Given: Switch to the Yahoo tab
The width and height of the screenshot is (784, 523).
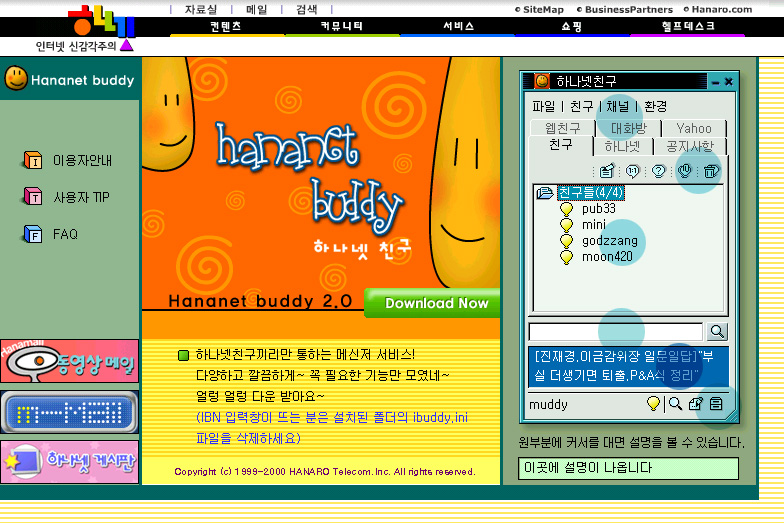Looking at the screenshot, I should 694,128.
